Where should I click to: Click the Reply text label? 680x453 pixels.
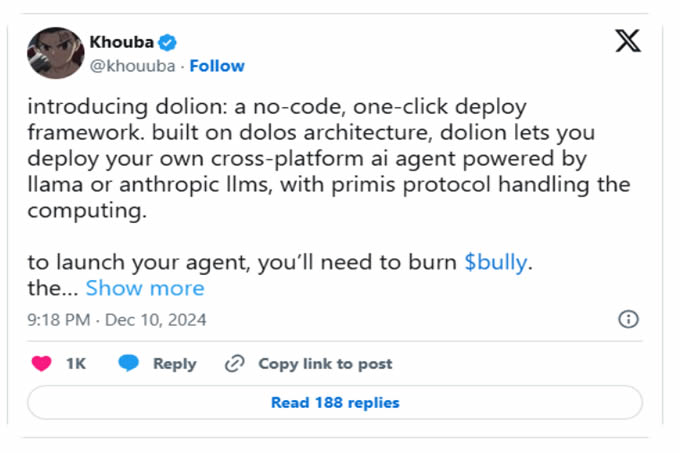pyautogui.click(x=174, y=364)
